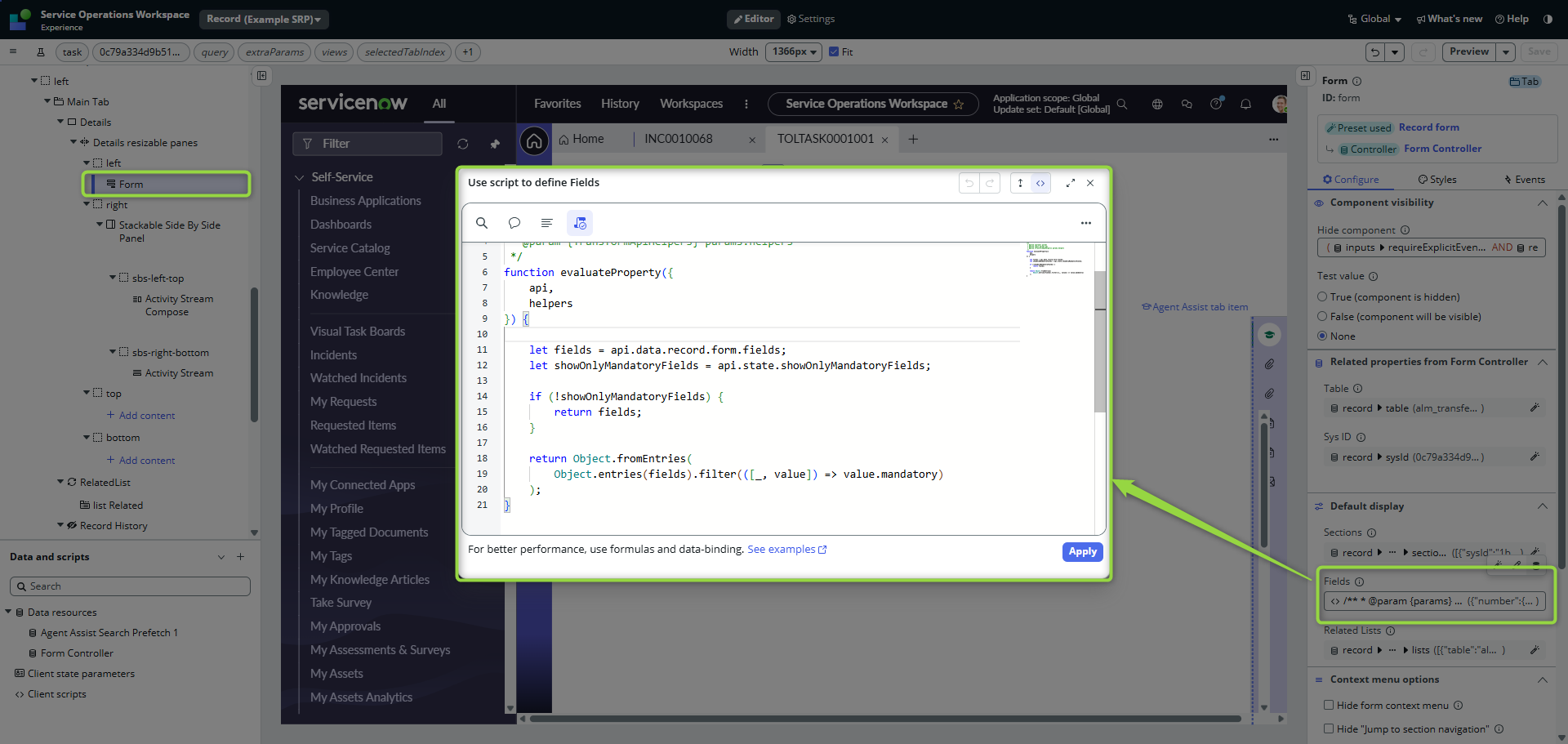Switch to the Events tab
This screenshot has height=744, width=1568.
point(1524,180)
